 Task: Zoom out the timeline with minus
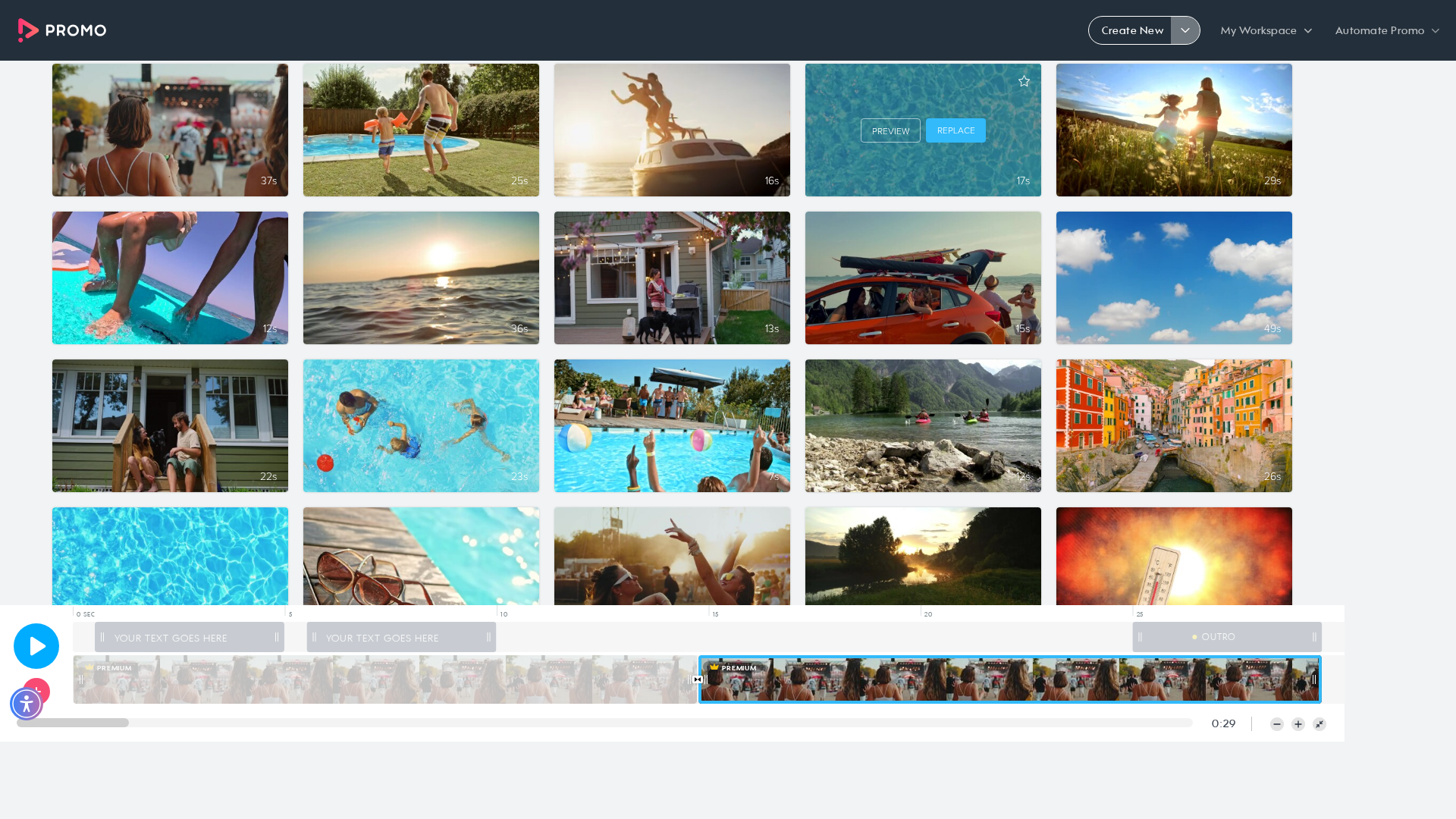tap(1277, 724)
